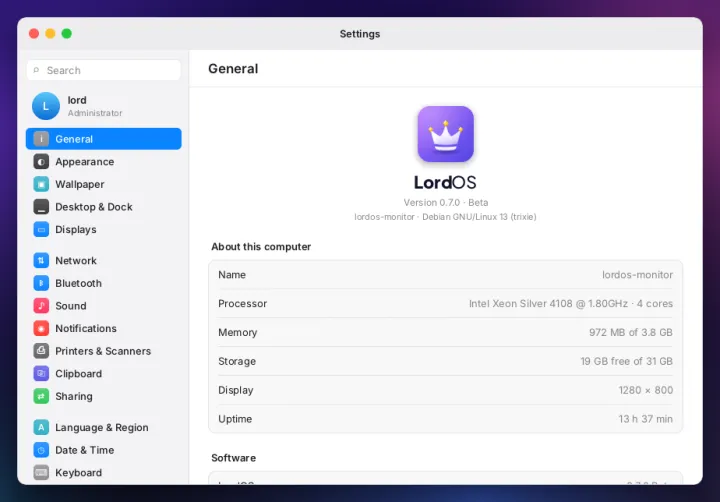Screen dimensions: 720x502
Task: Select Printers & Scanners label
Action: pos(103,351)
